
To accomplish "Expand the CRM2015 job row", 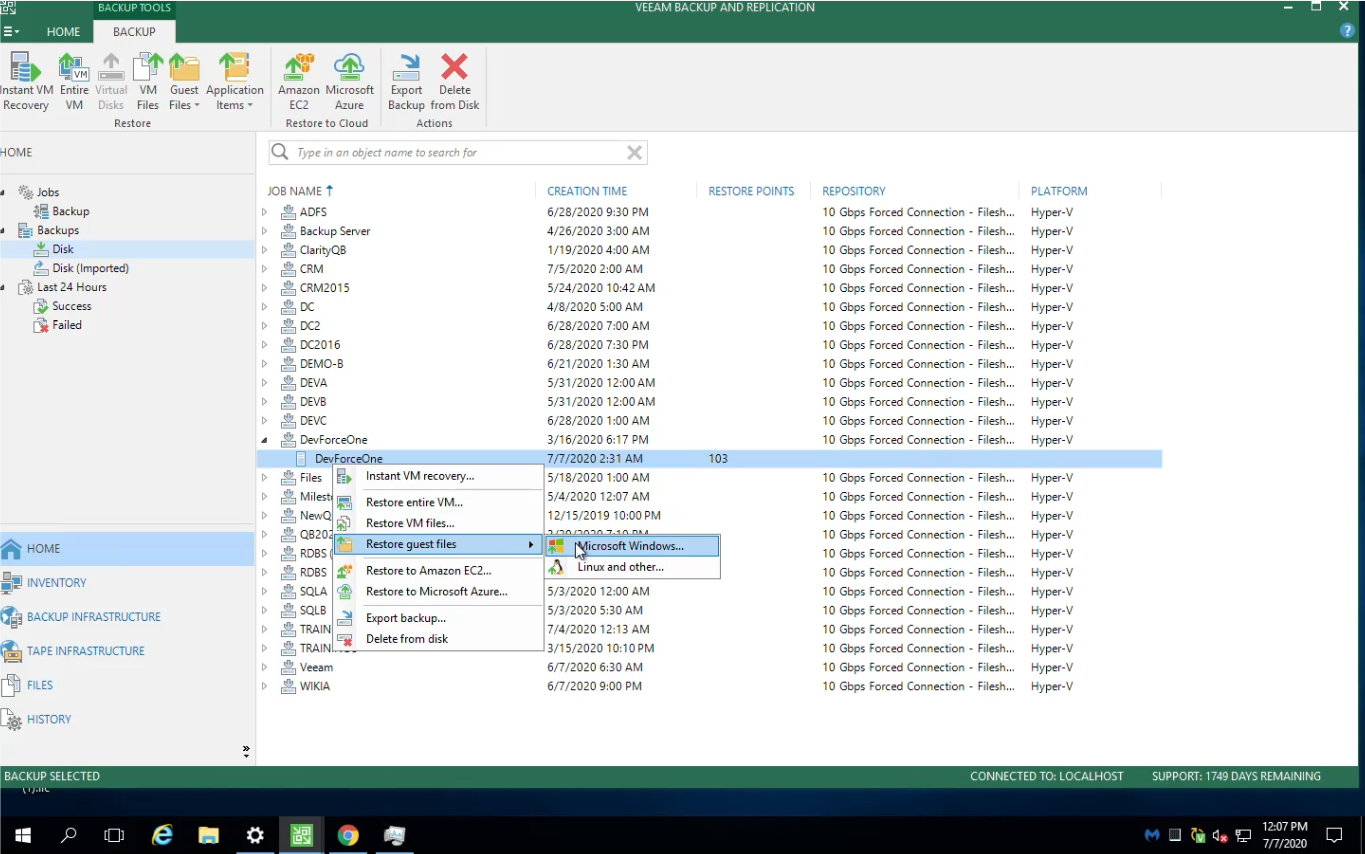I will coord(265,288).
